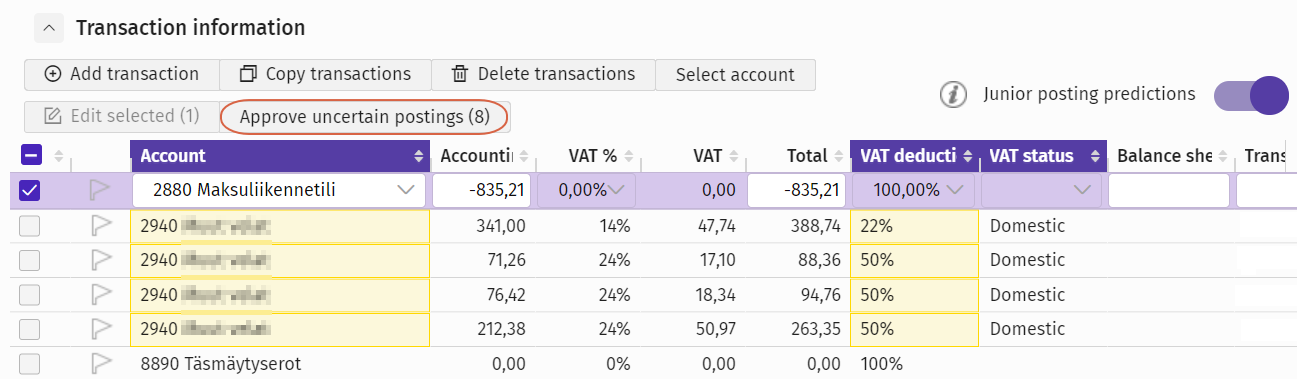Tick the checkbox for the 8890 Täsmäytyserot row
1297x379 pixels.
tap(30, 363)
